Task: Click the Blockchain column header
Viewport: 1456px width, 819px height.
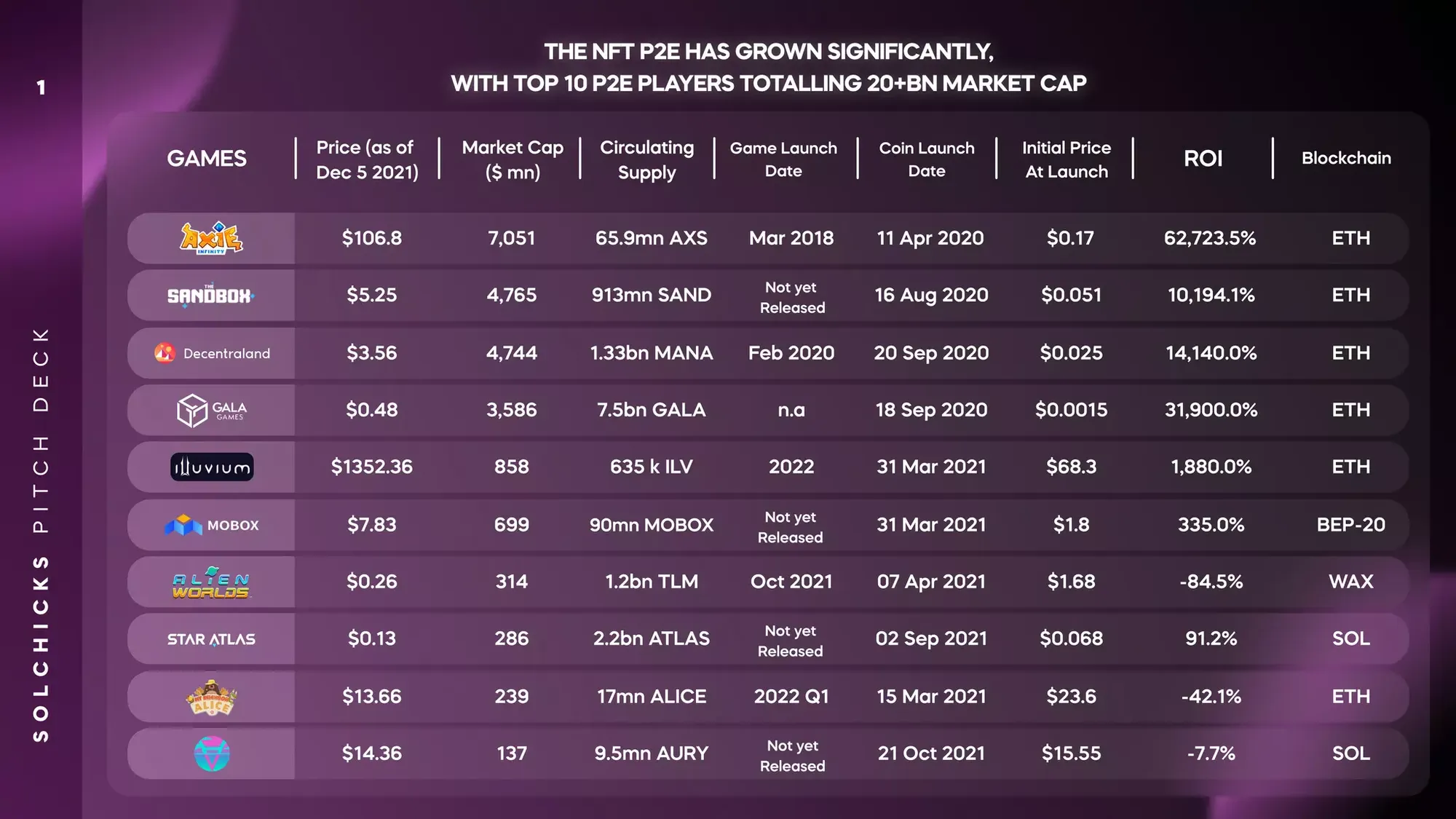Action: [x=1346, y=158]
